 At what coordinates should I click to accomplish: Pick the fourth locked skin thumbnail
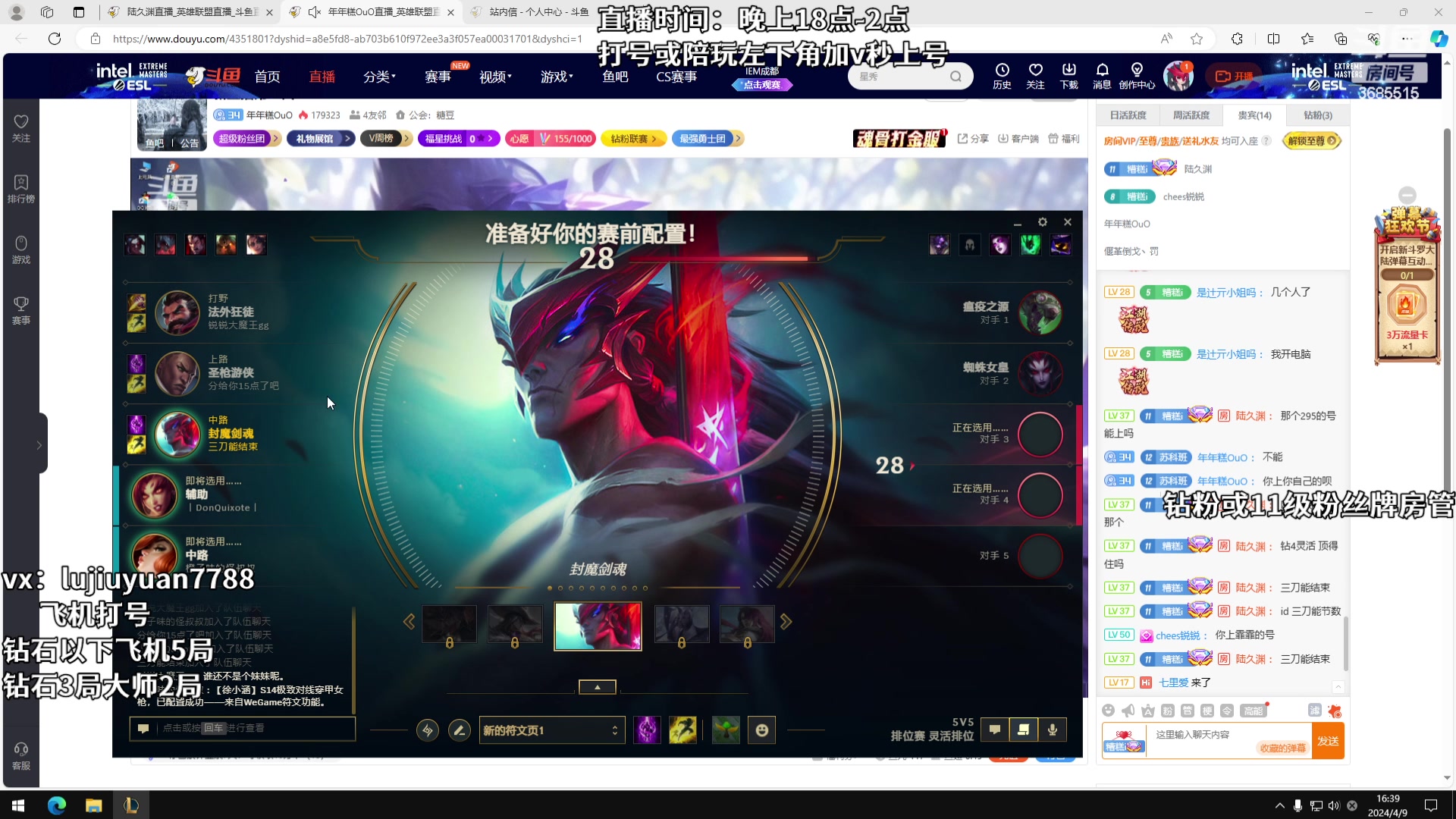click(x=747, y=625)
